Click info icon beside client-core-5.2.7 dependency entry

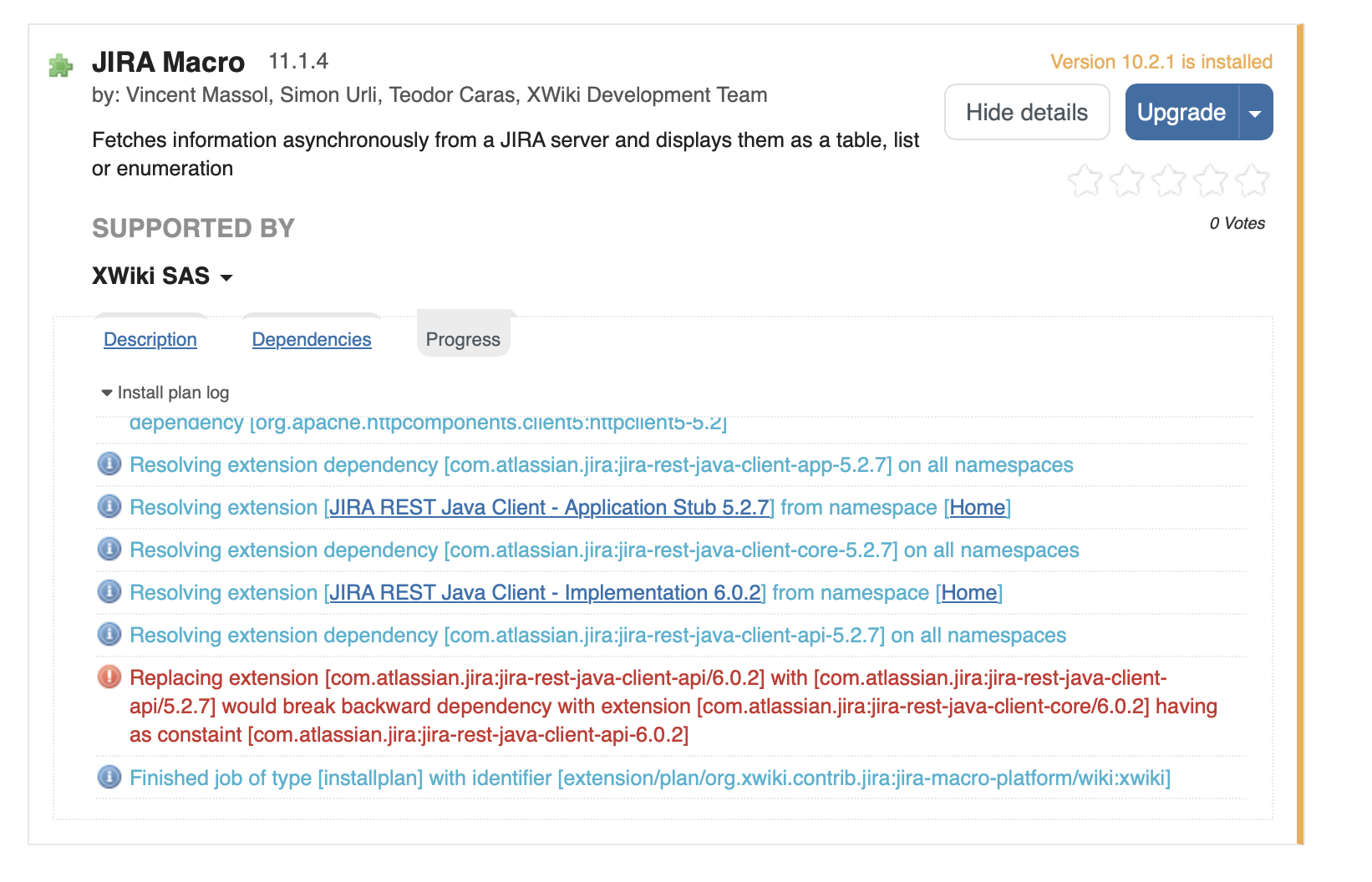pyautogui.click(x=109, y=550)
